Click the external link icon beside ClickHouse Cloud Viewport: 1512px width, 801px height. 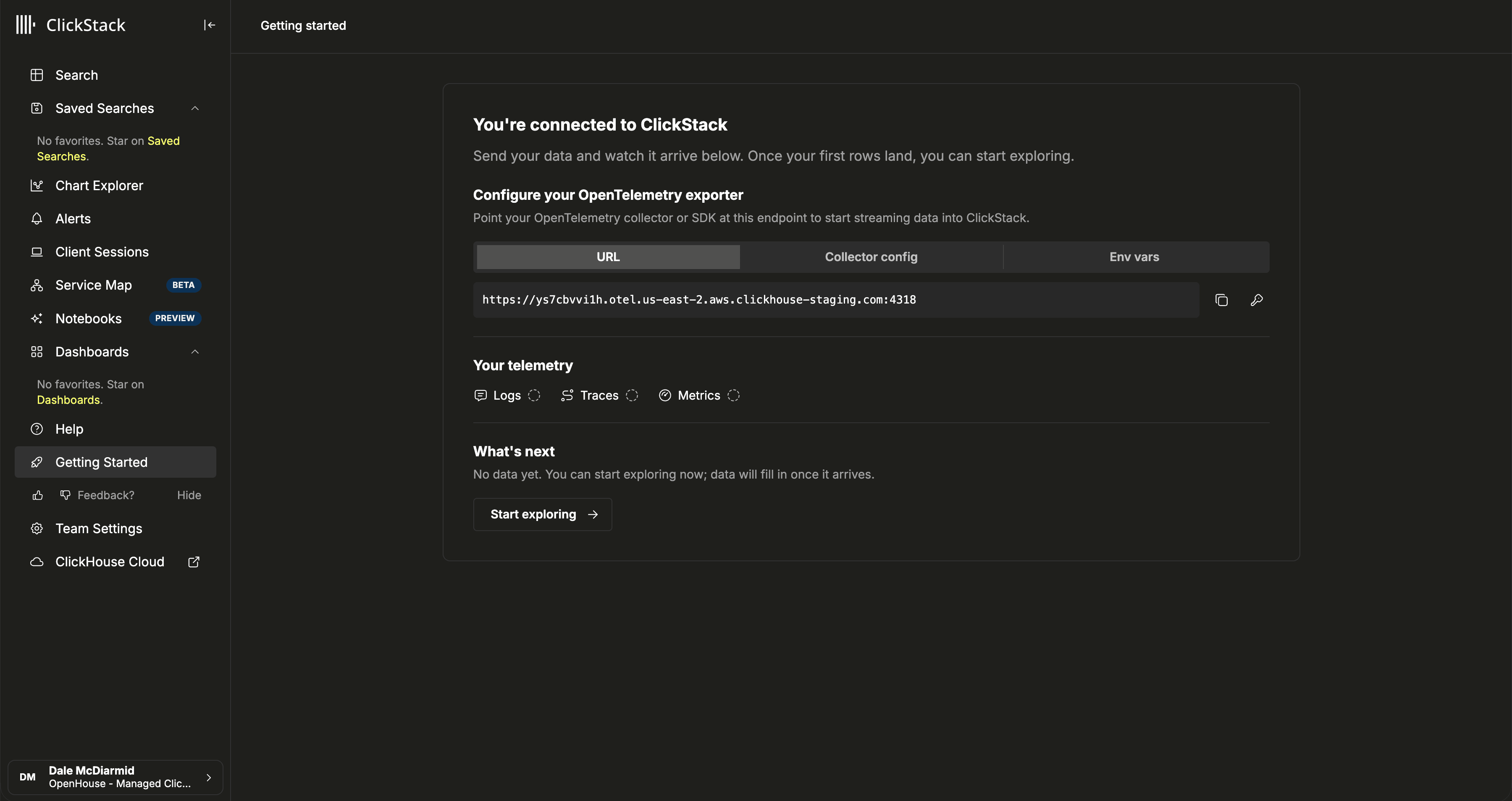[x=194, y=562]
